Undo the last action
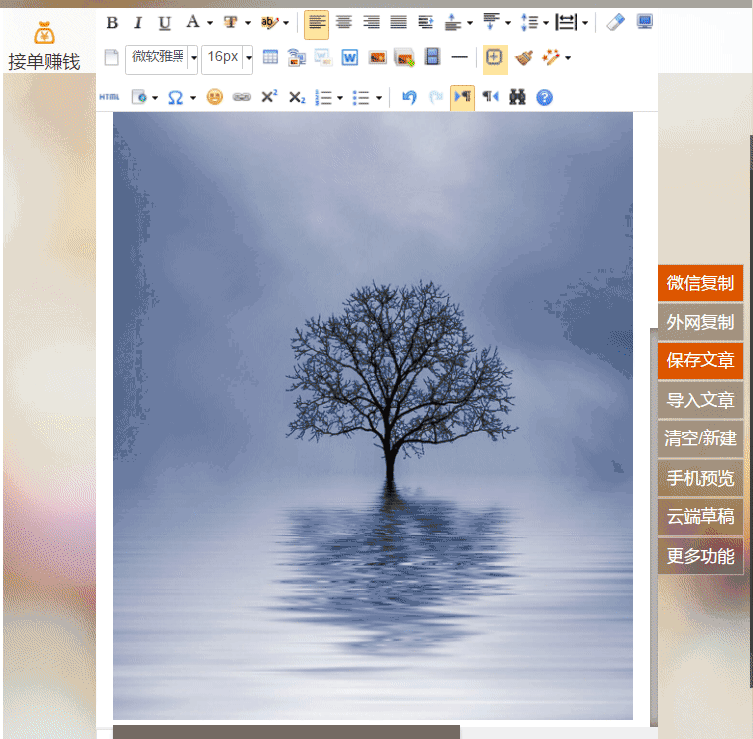Screen dimensions: 753x739 pyautogui.click(x=409, y=97)
